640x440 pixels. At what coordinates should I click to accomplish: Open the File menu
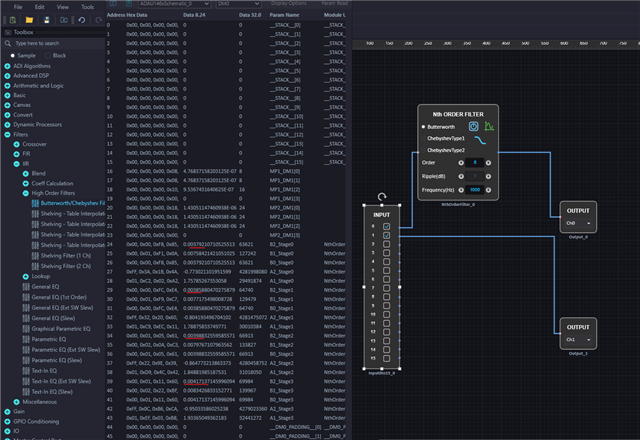(x=18, y=7)
